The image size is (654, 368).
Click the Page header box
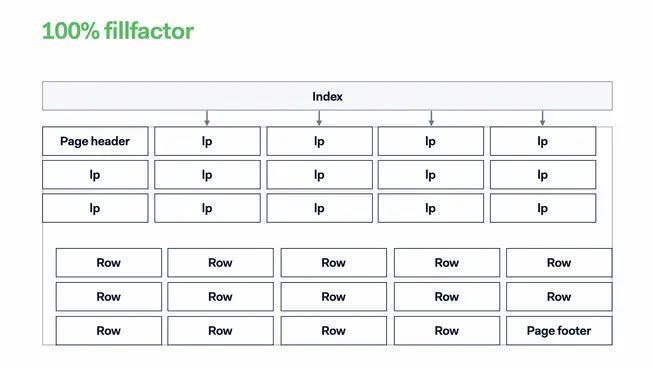[95, 141]
